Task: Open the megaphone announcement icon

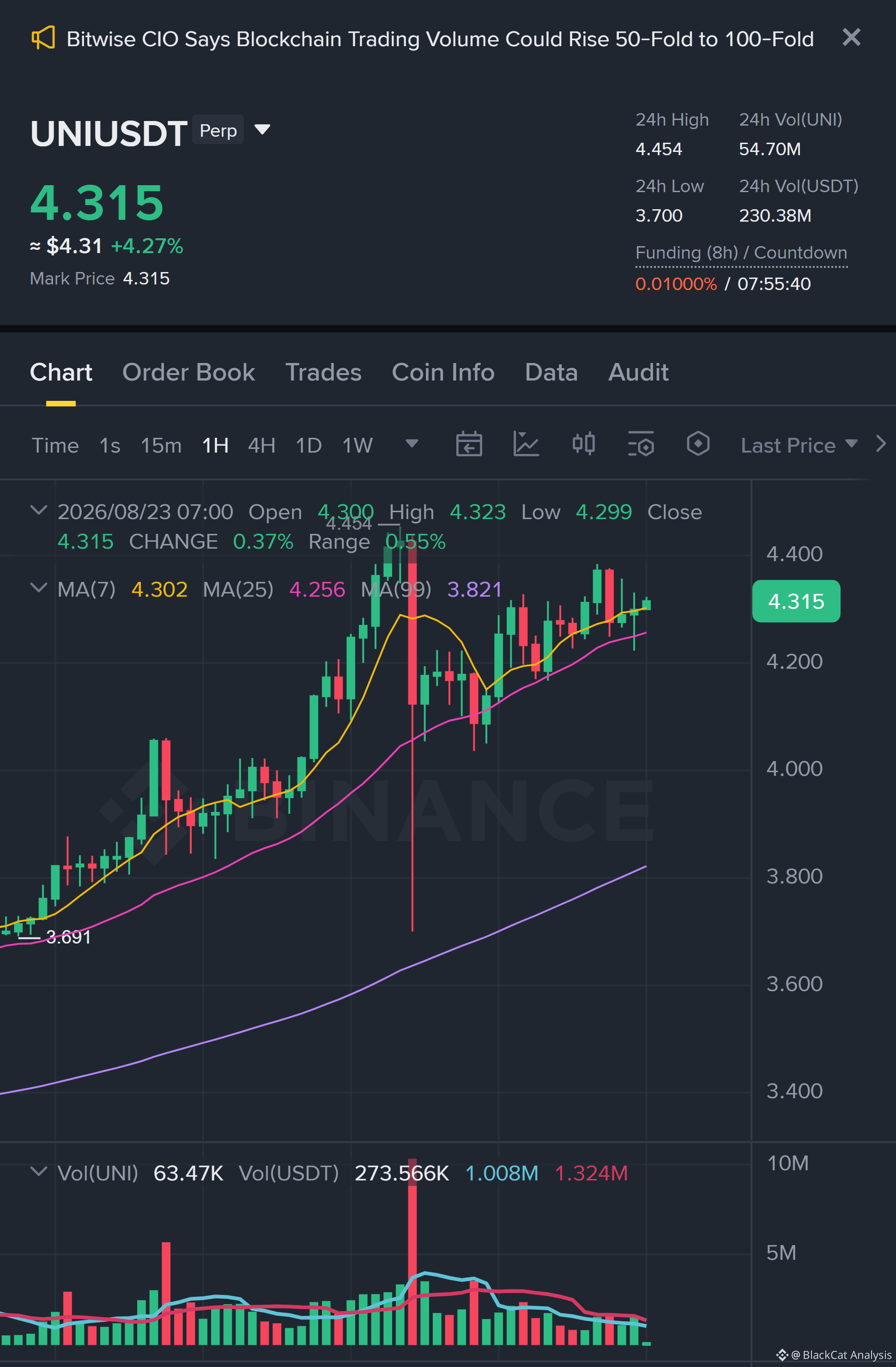Action: pyautogui.click(x=43, y=38)
